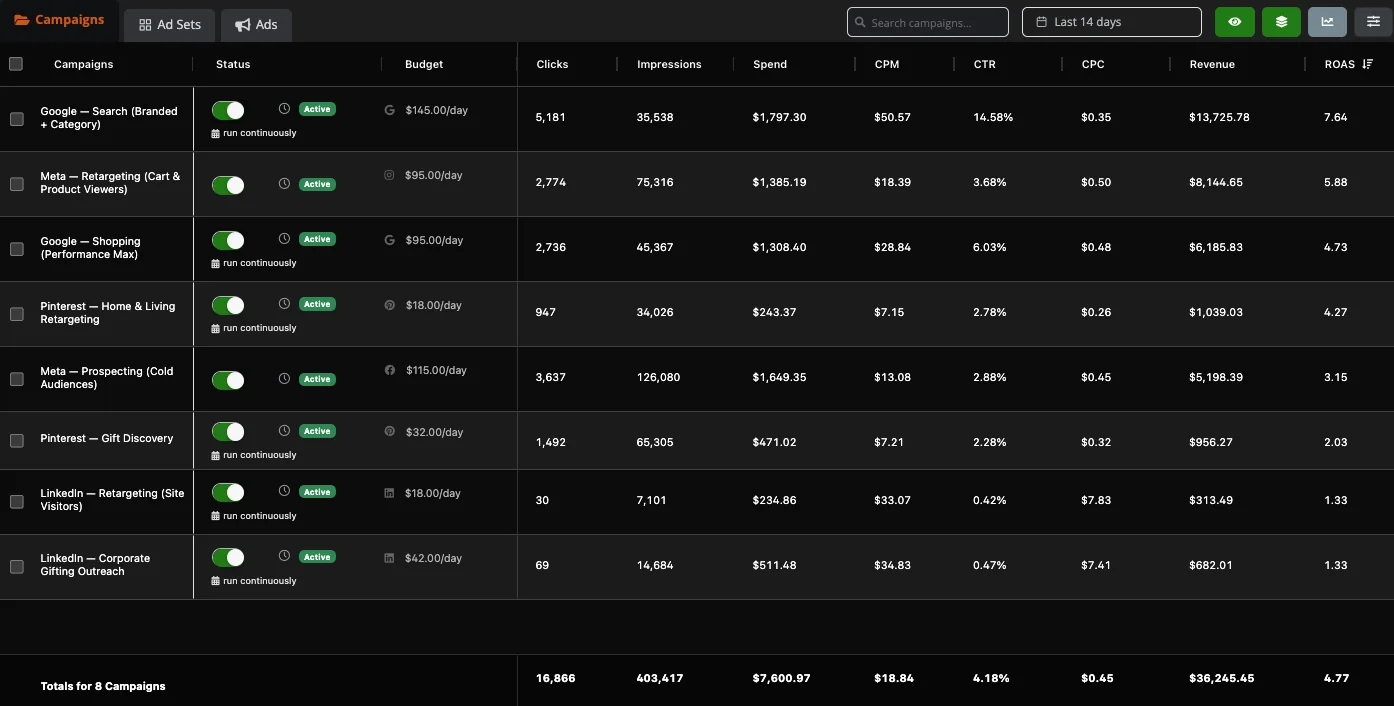Click the magnifier icon in the search campaigns box
The width and height of the screenshot is (1394, 706).
860,22
